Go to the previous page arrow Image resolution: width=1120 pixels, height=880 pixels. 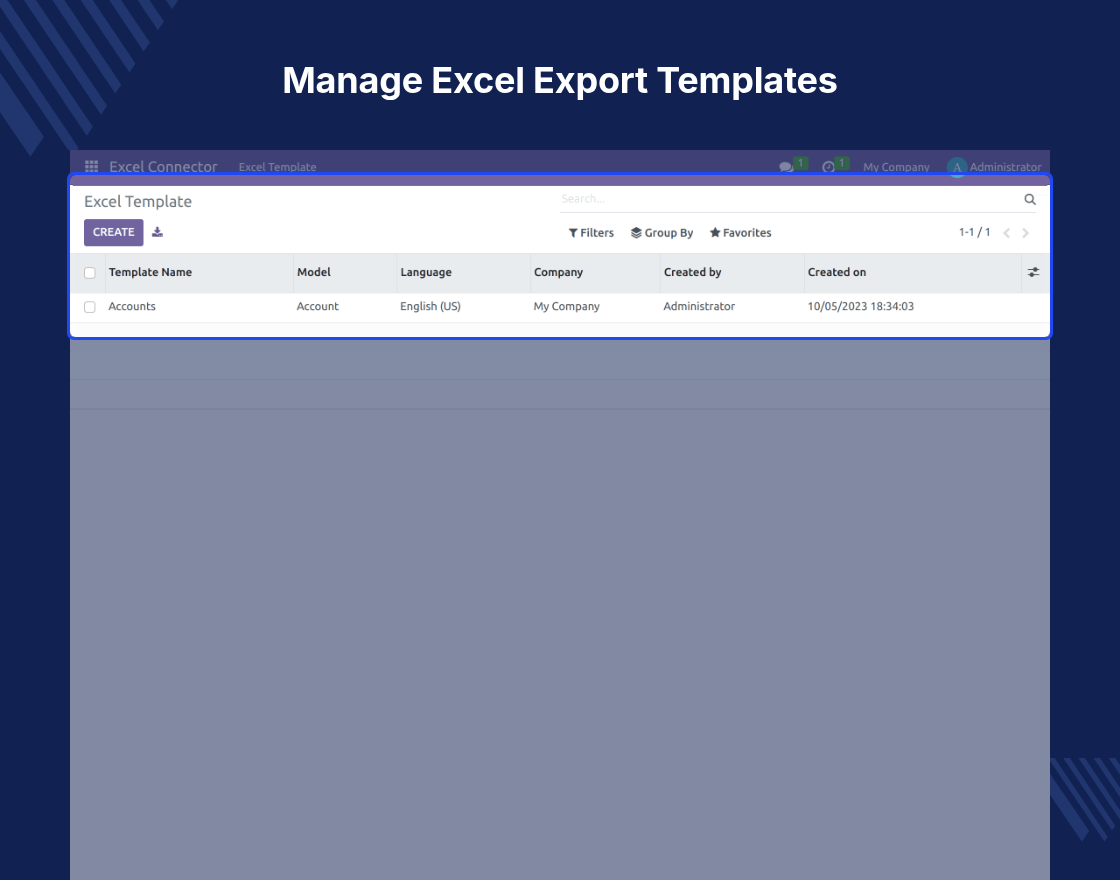pos(1006,233)
